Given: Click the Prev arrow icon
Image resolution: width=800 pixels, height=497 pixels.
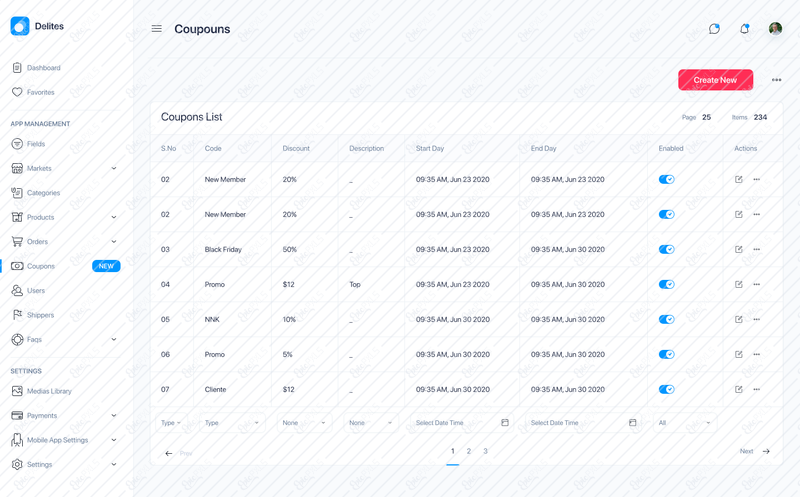Looking at the screenshot, I should point(168,453).
